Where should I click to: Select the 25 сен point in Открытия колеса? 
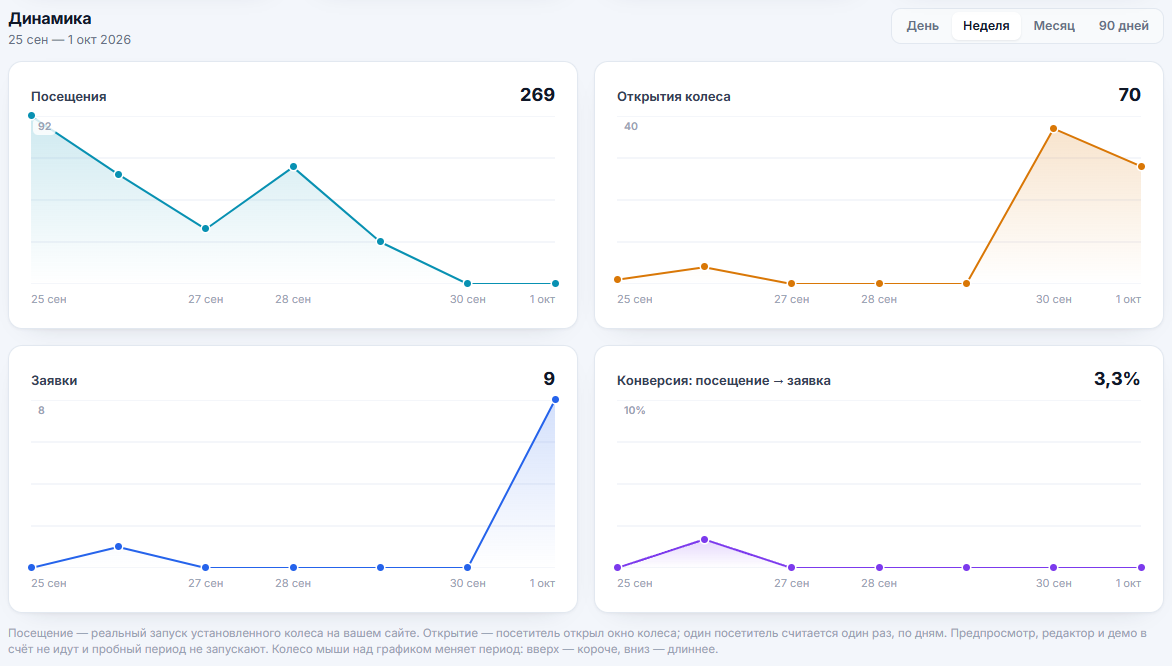coord(617,280)
